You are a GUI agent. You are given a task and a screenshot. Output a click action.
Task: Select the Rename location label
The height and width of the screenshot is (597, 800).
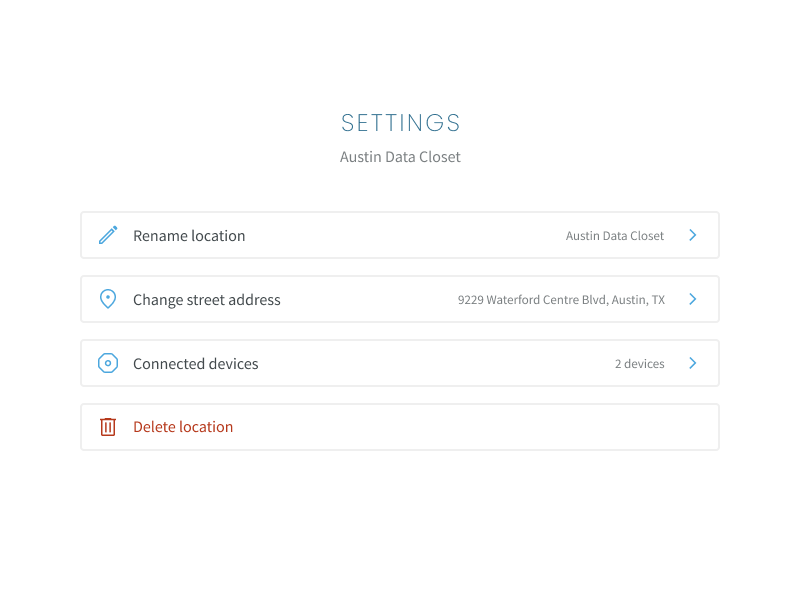coord(189,236)
